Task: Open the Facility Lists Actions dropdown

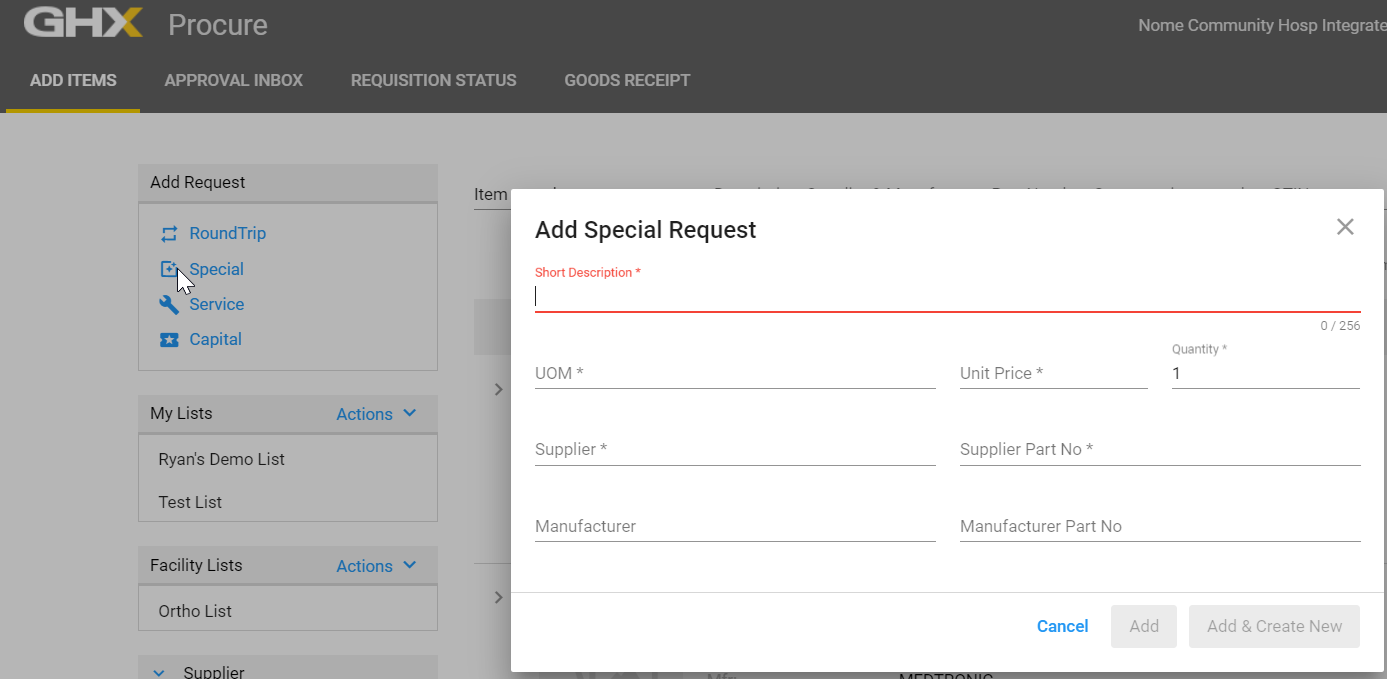Action: pyautogui.click(x=377, y=566)
